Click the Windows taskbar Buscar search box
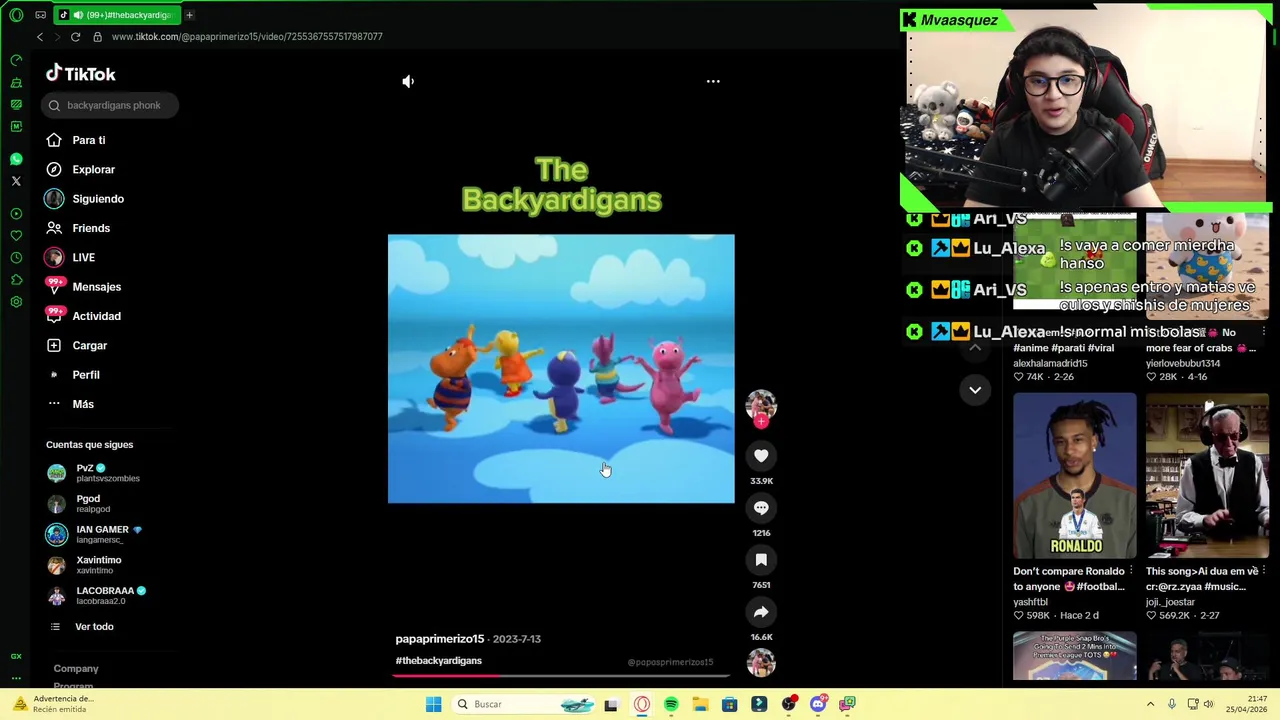 pos(525,704)
